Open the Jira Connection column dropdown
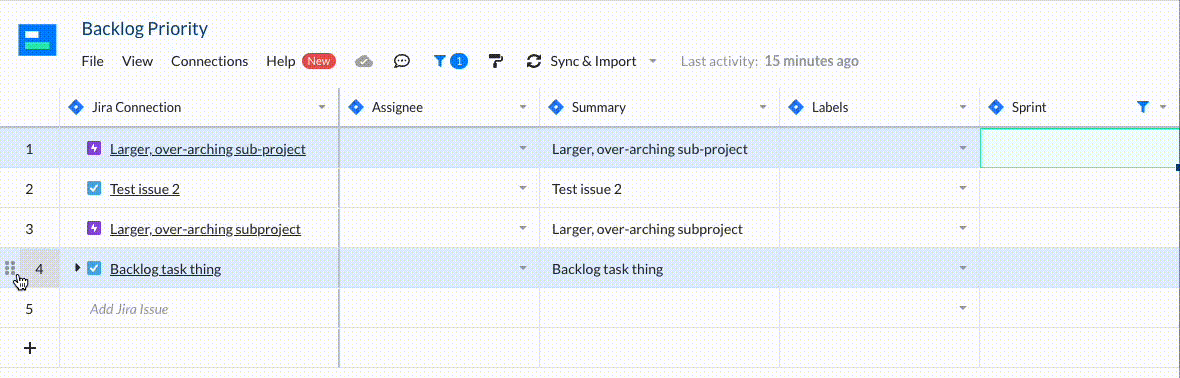1180x378 pixels. pyautogui.click(x=322, y=108)
